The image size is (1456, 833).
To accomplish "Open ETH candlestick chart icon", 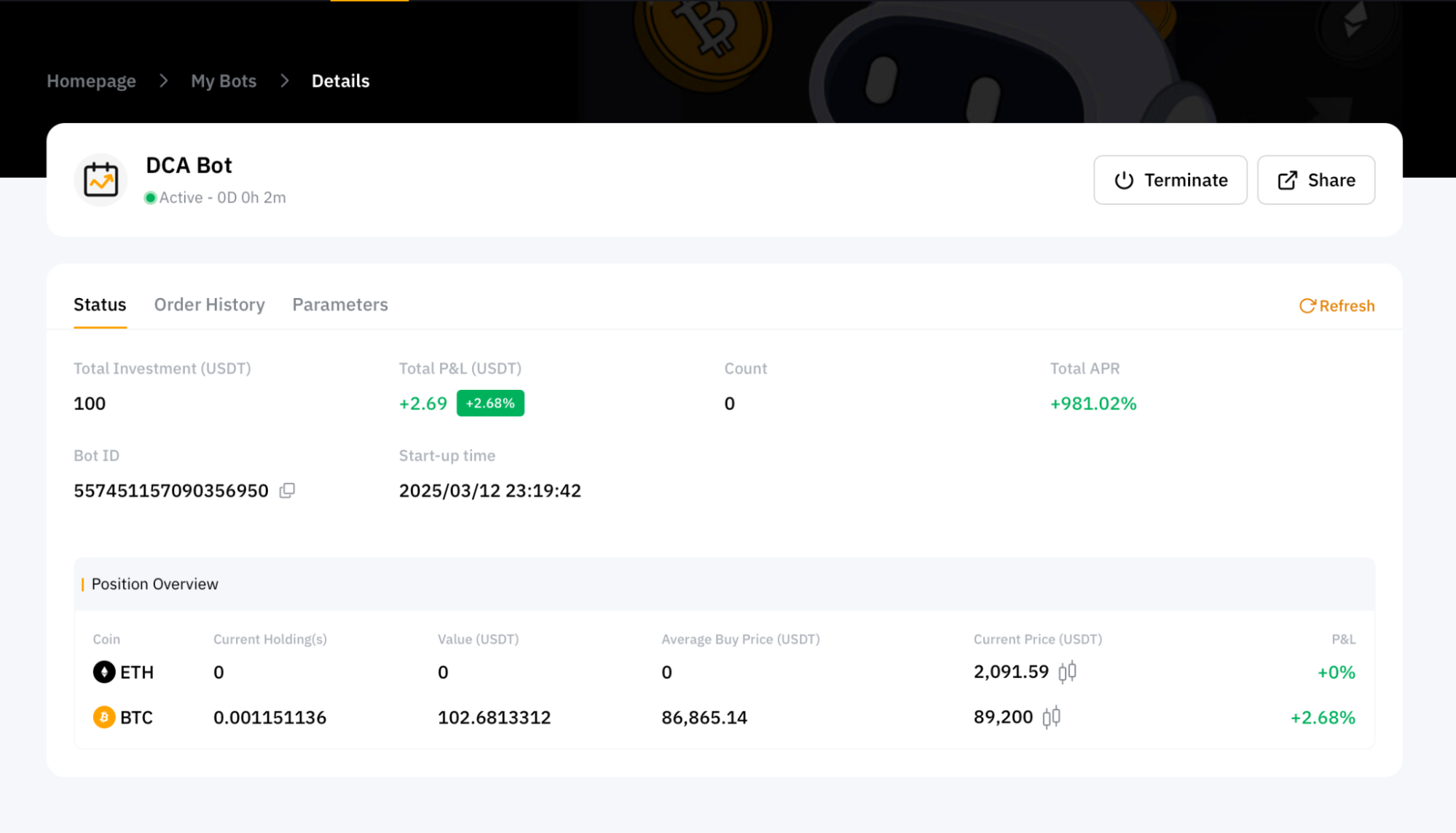I will click(x=1067, y=671).
